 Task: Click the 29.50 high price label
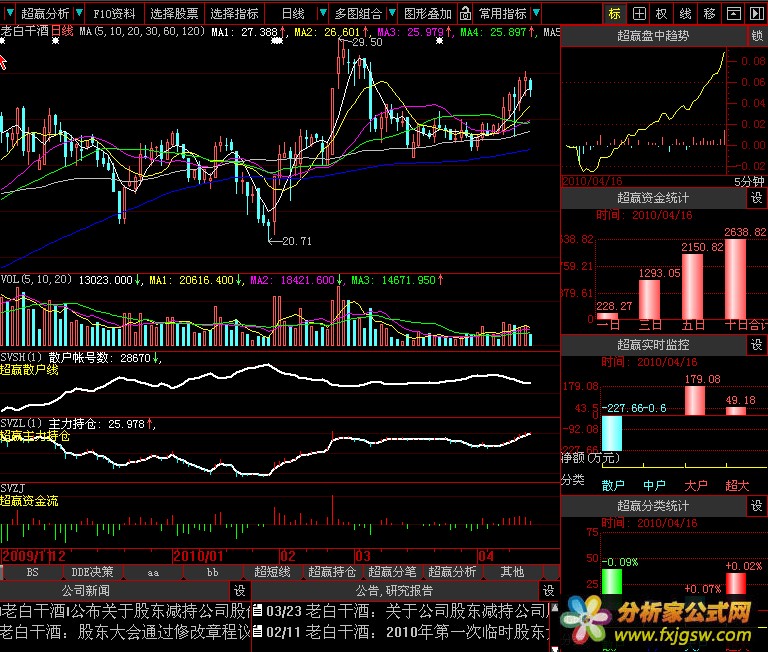pyautogui.click(x=367, y=43)
